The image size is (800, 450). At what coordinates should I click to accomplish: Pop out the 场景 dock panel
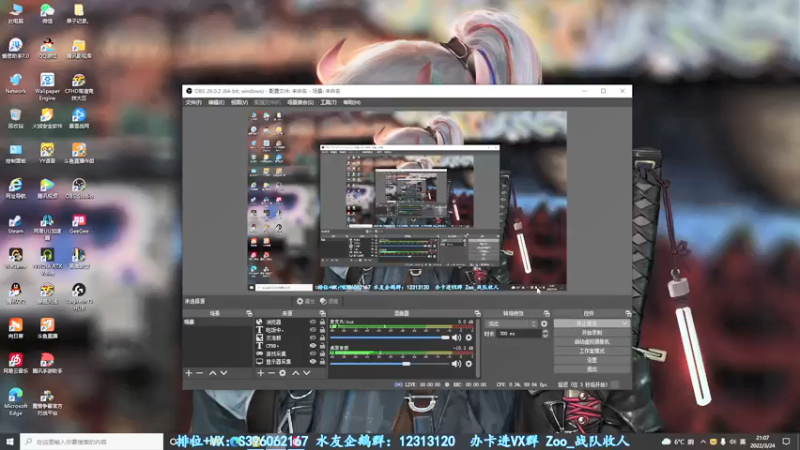[x=249, y=313]
